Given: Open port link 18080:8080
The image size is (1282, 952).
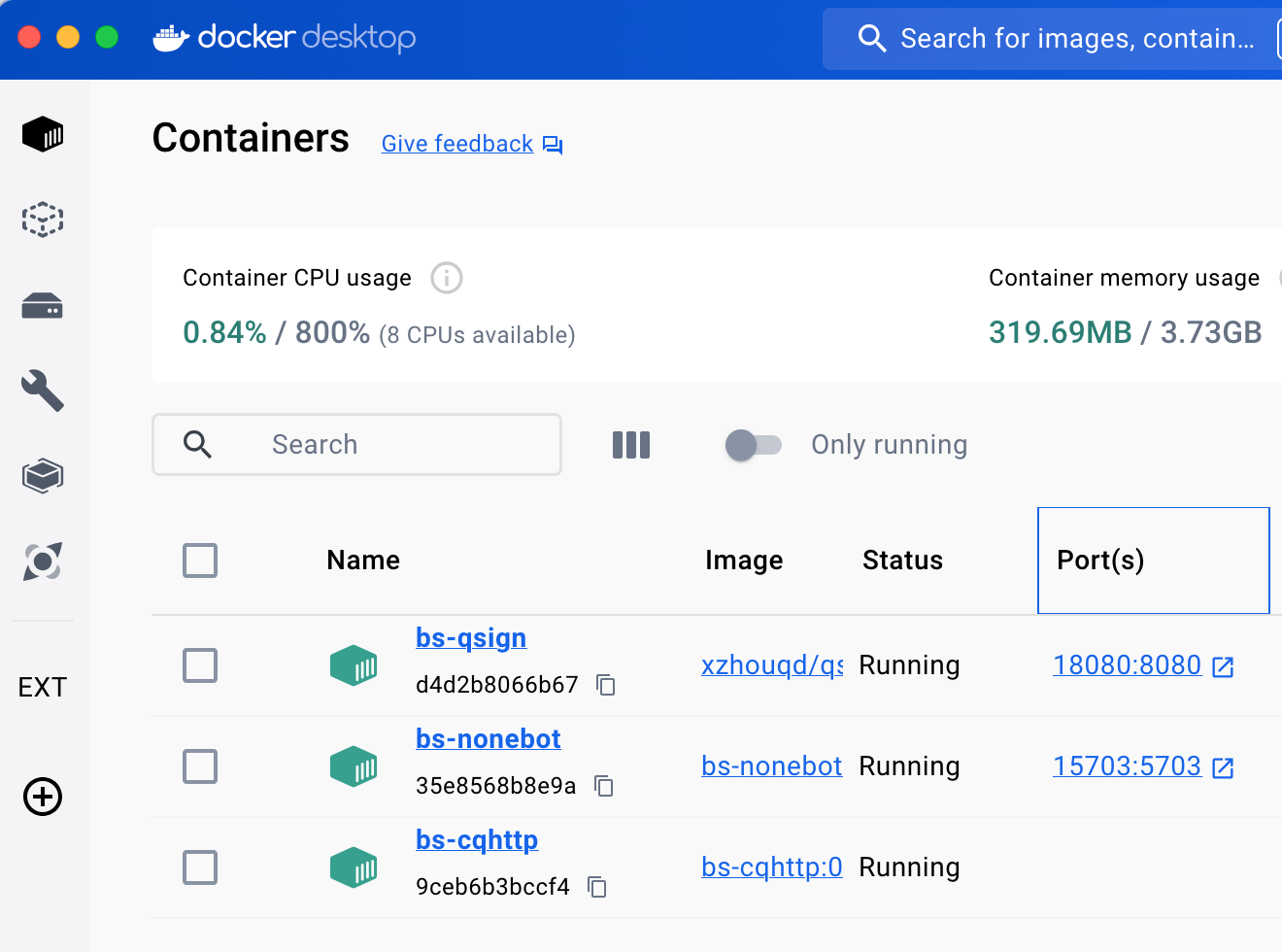Looking at the screenshot, I should point(1128,665).
